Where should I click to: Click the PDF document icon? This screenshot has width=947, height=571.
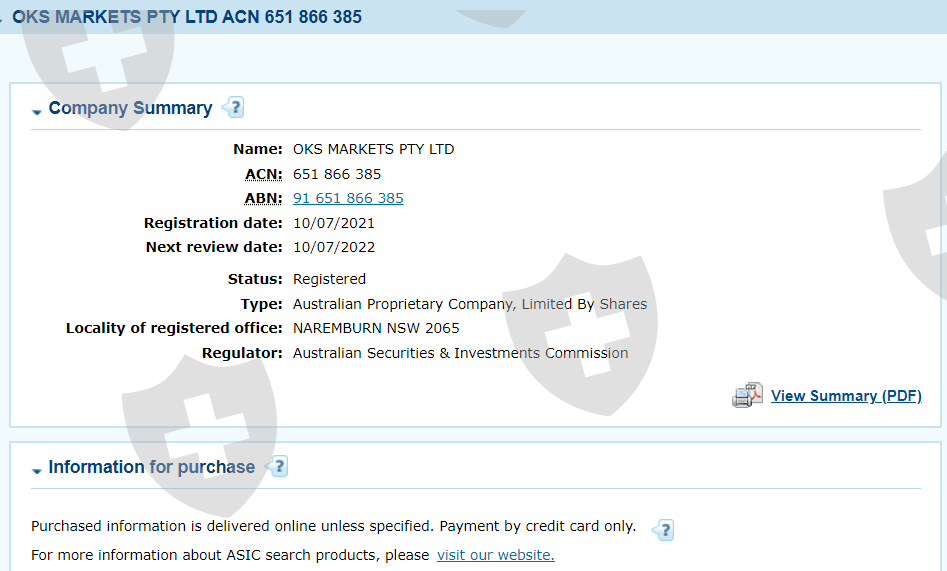coord(747,396)
